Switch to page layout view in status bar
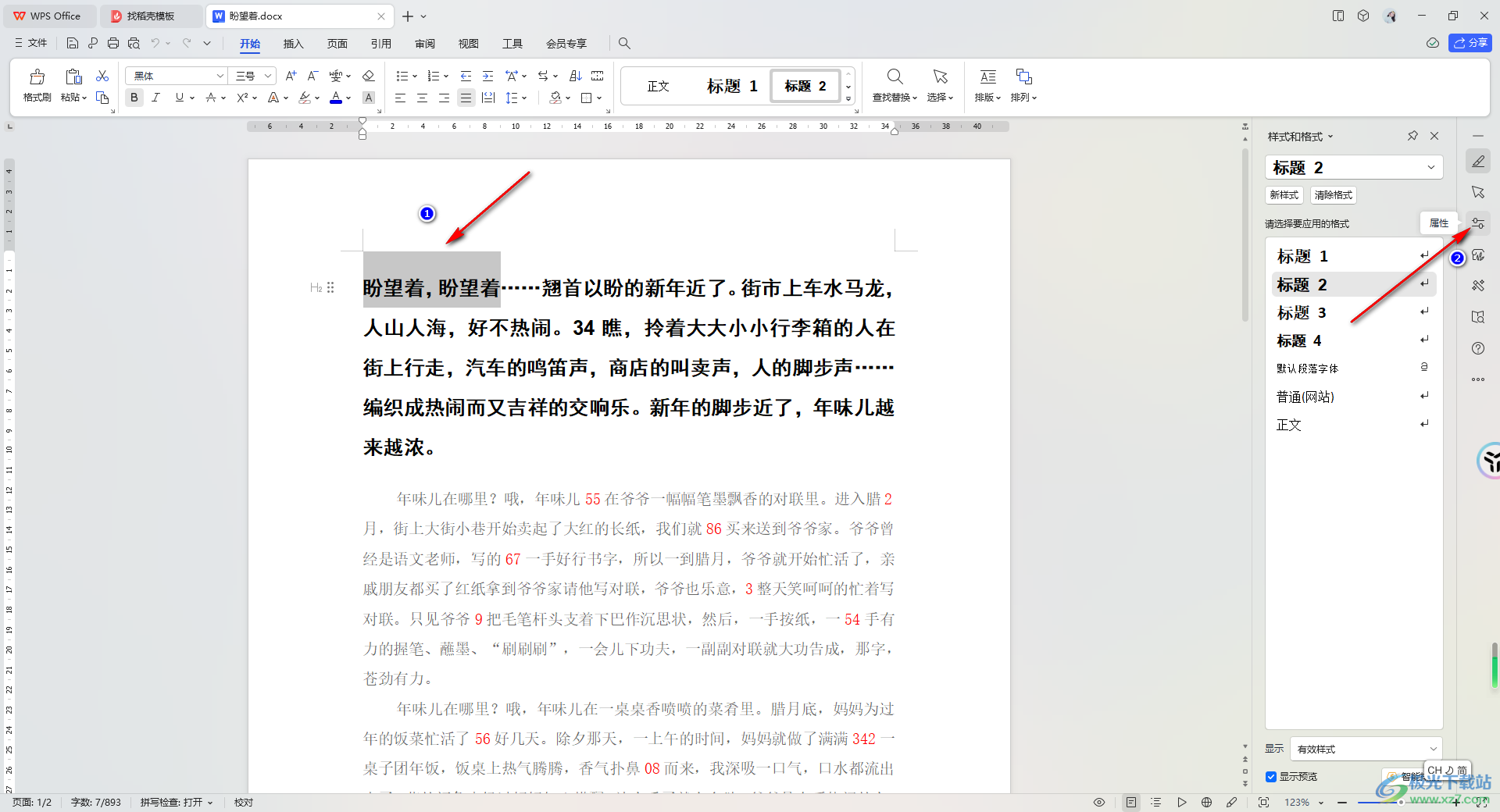The height and width of the screenshot is (812, 1500). 1130,802
